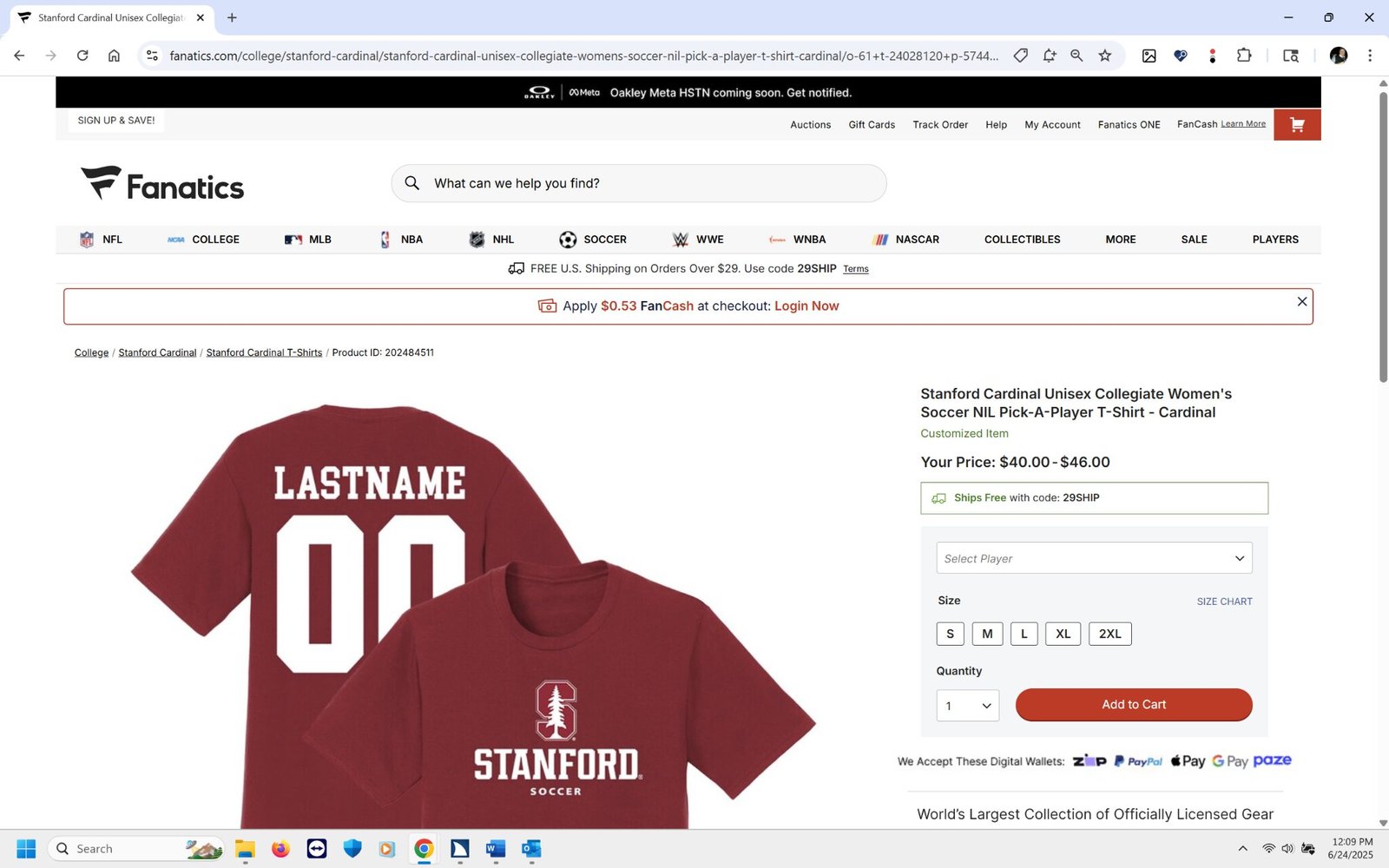Go to browser home page
The height and width of the screenshot is (868, 1389).
[x=114, y=56]
